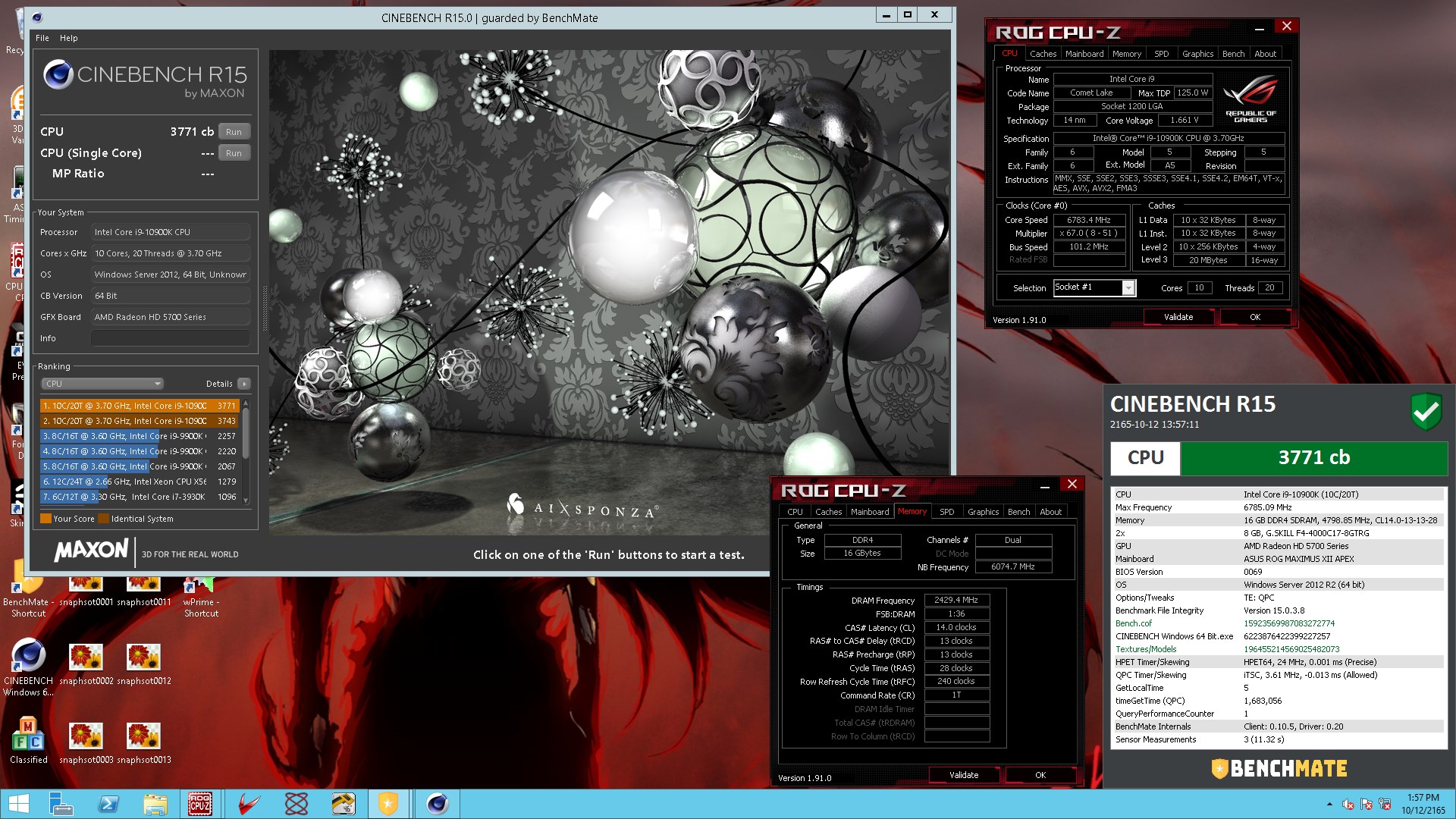Open the CPU ranking type dropdown
Image resolution: width=1456 pixels, height=819 pixels.
pyautogui.click(x=102, y=384)
